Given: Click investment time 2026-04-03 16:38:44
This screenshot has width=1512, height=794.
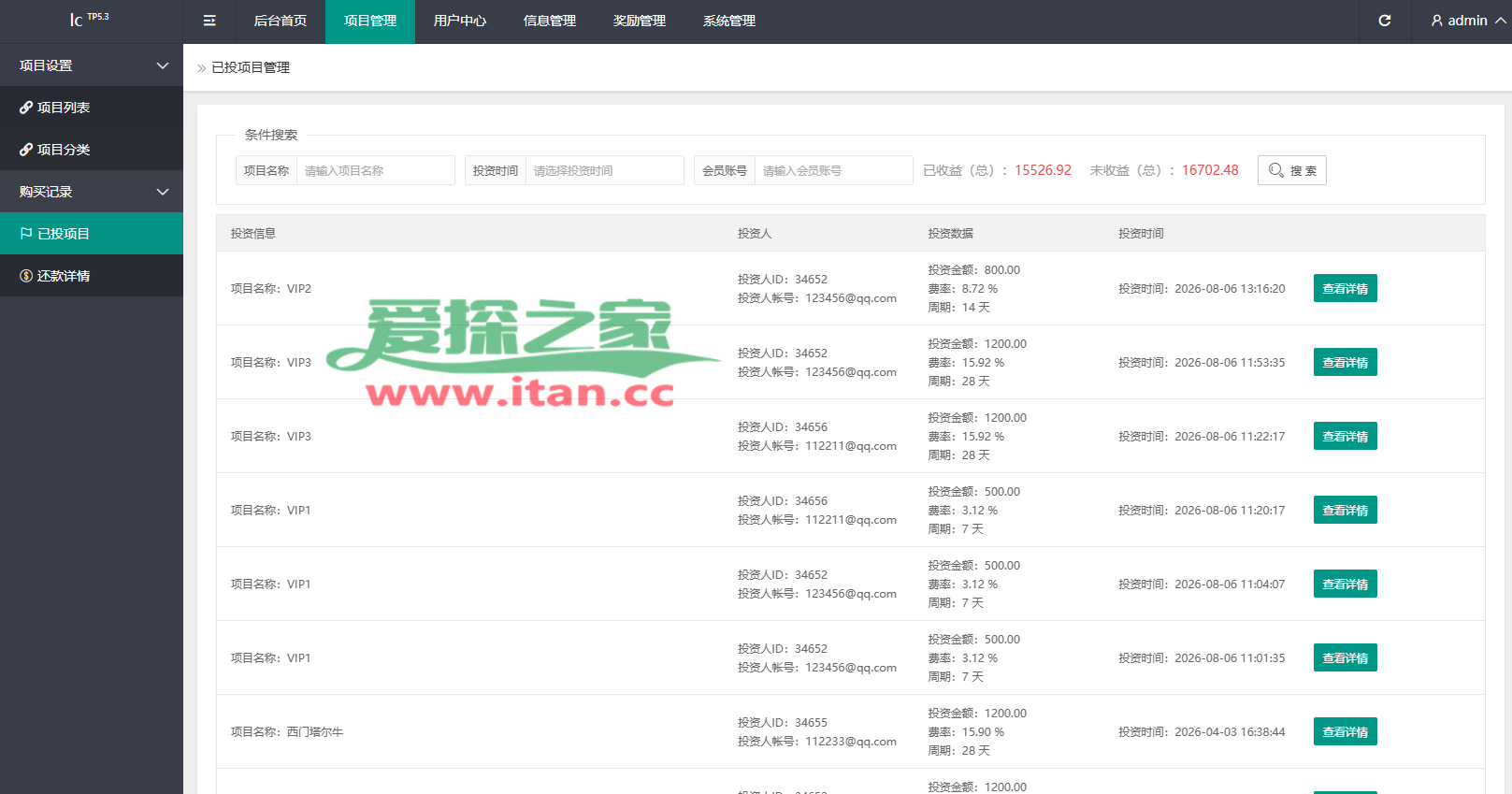Looking at the screenshot, I should click(x=1230, y=732).
